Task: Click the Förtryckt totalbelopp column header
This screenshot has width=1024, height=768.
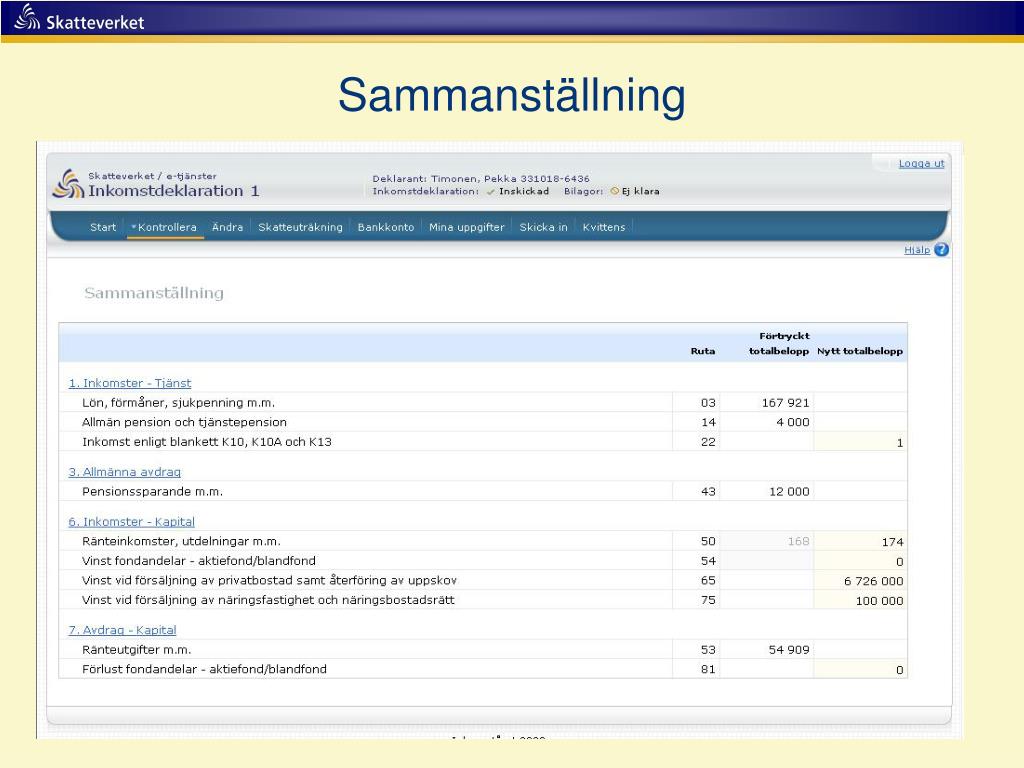Action: [x=779, y=344]
